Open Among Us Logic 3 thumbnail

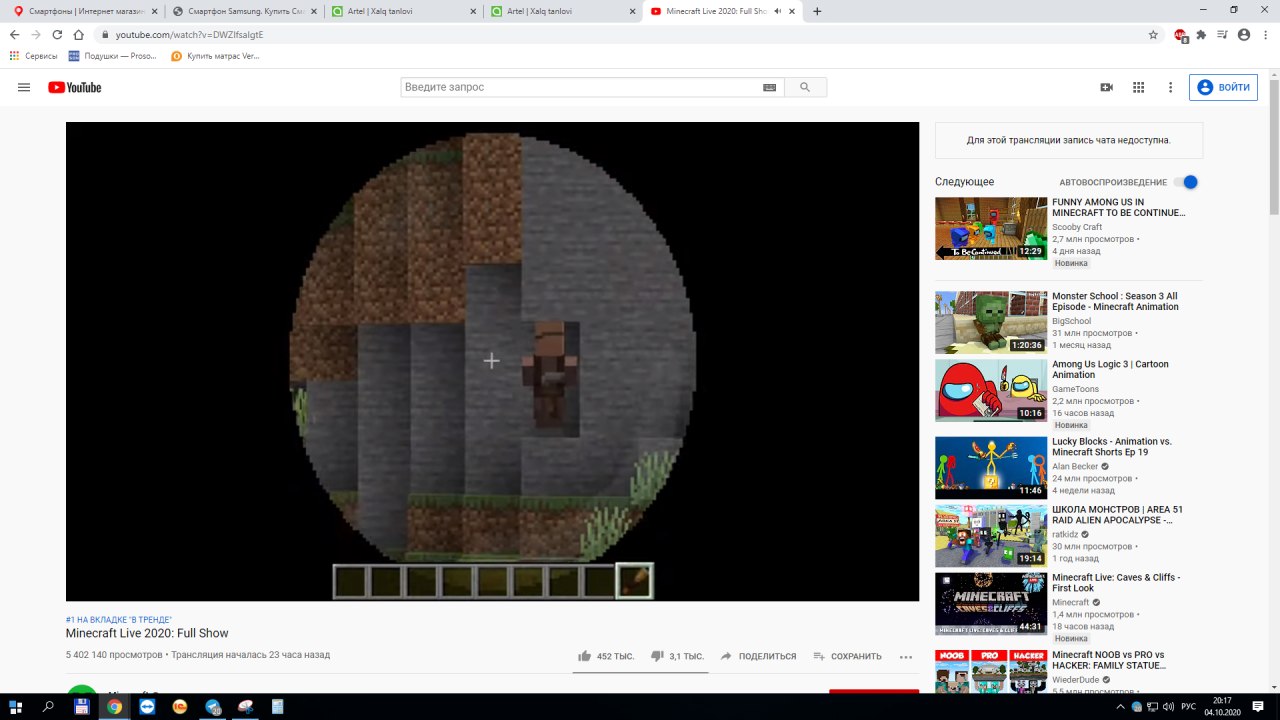991,390
